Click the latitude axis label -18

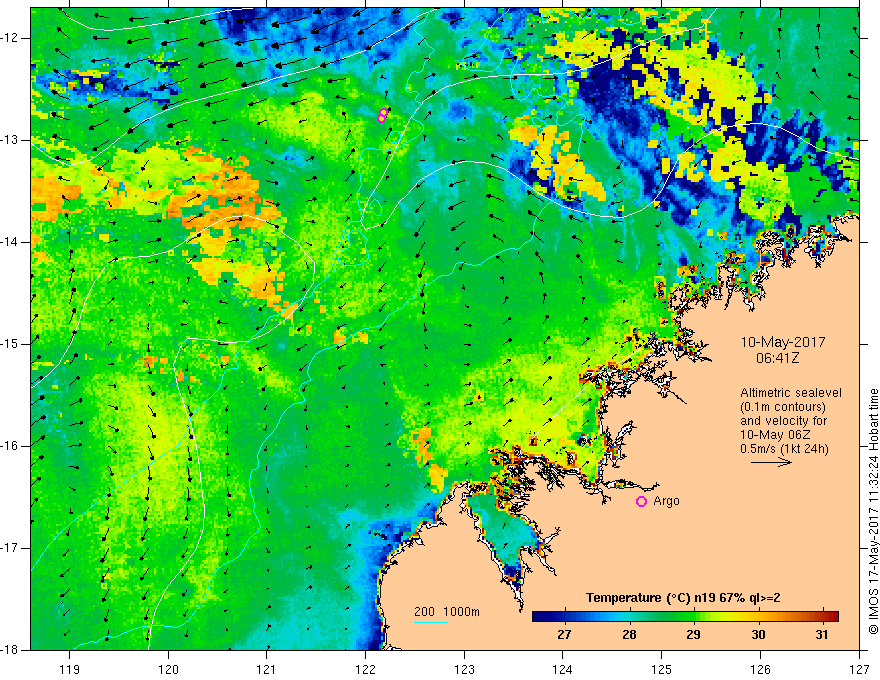11,650
